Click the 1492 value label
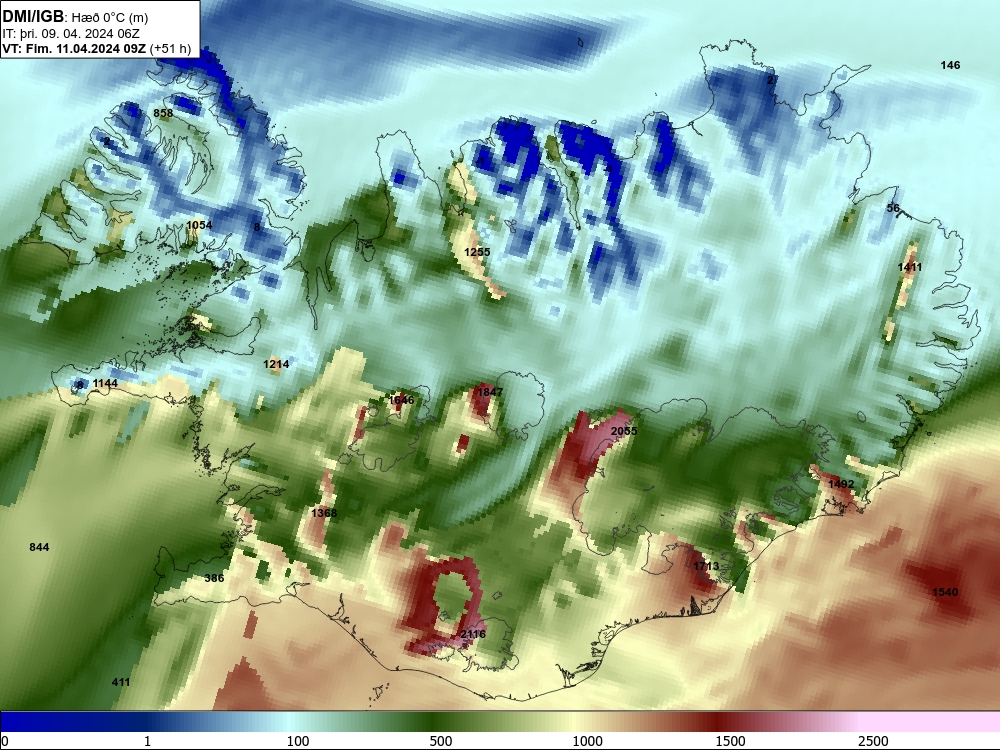 (841, 484)
